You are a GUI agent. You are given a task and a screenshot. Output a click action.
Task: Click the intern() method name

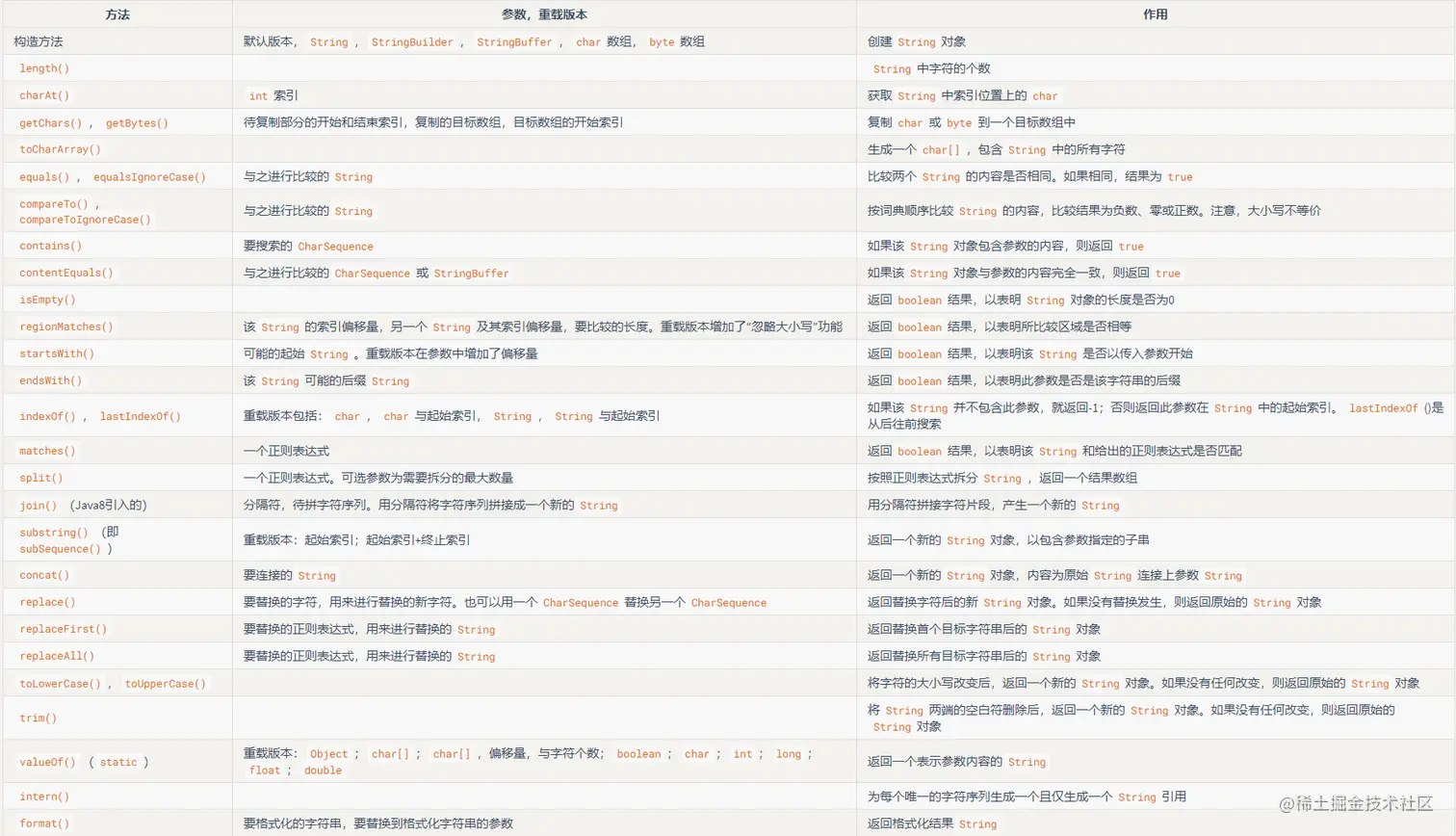[44, 797]
